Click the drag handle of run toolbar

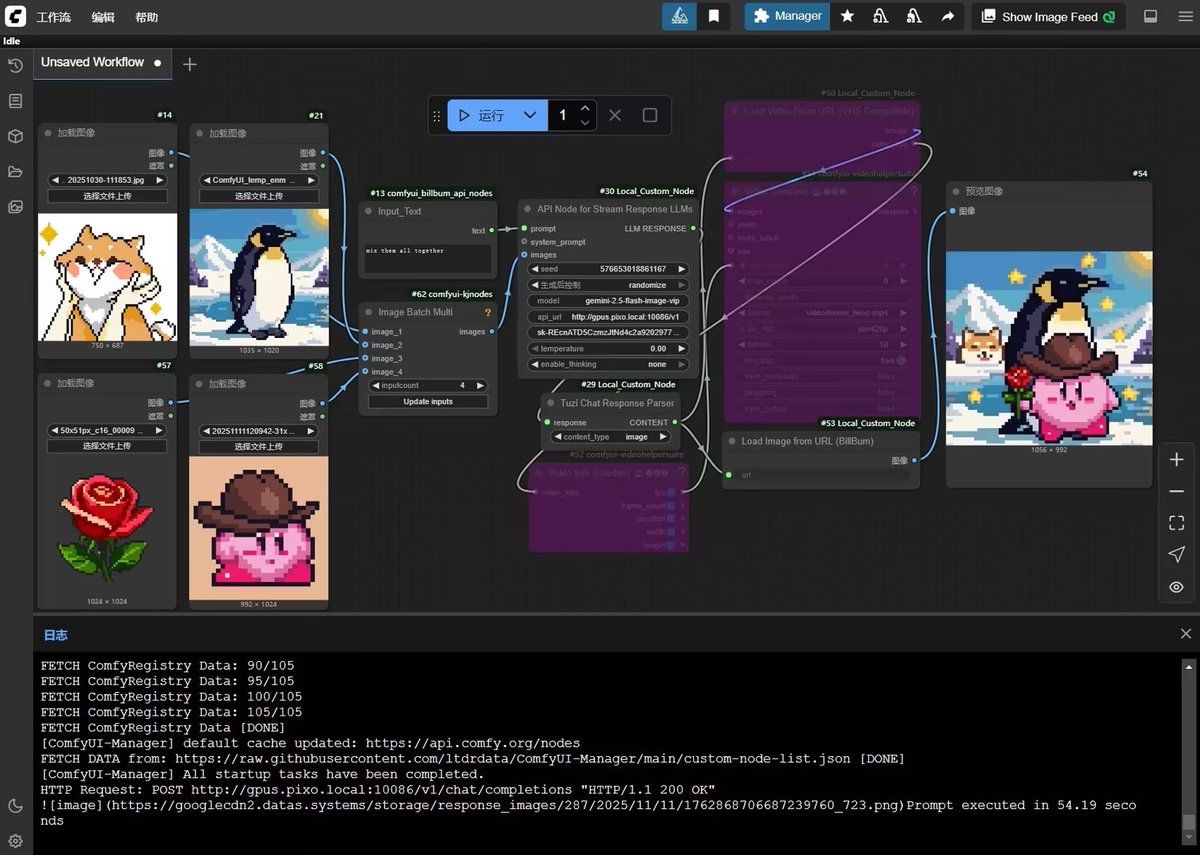(436, 116)
